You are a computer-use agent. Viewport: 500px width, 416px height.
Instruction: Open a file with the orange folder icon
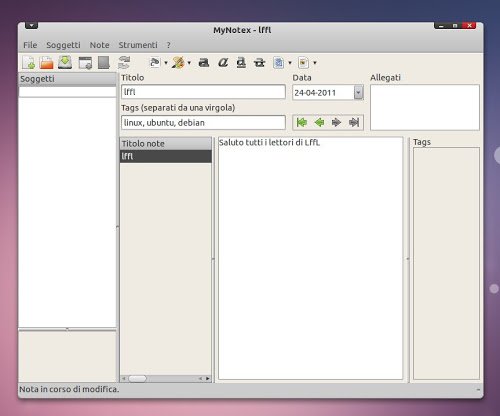46,62
